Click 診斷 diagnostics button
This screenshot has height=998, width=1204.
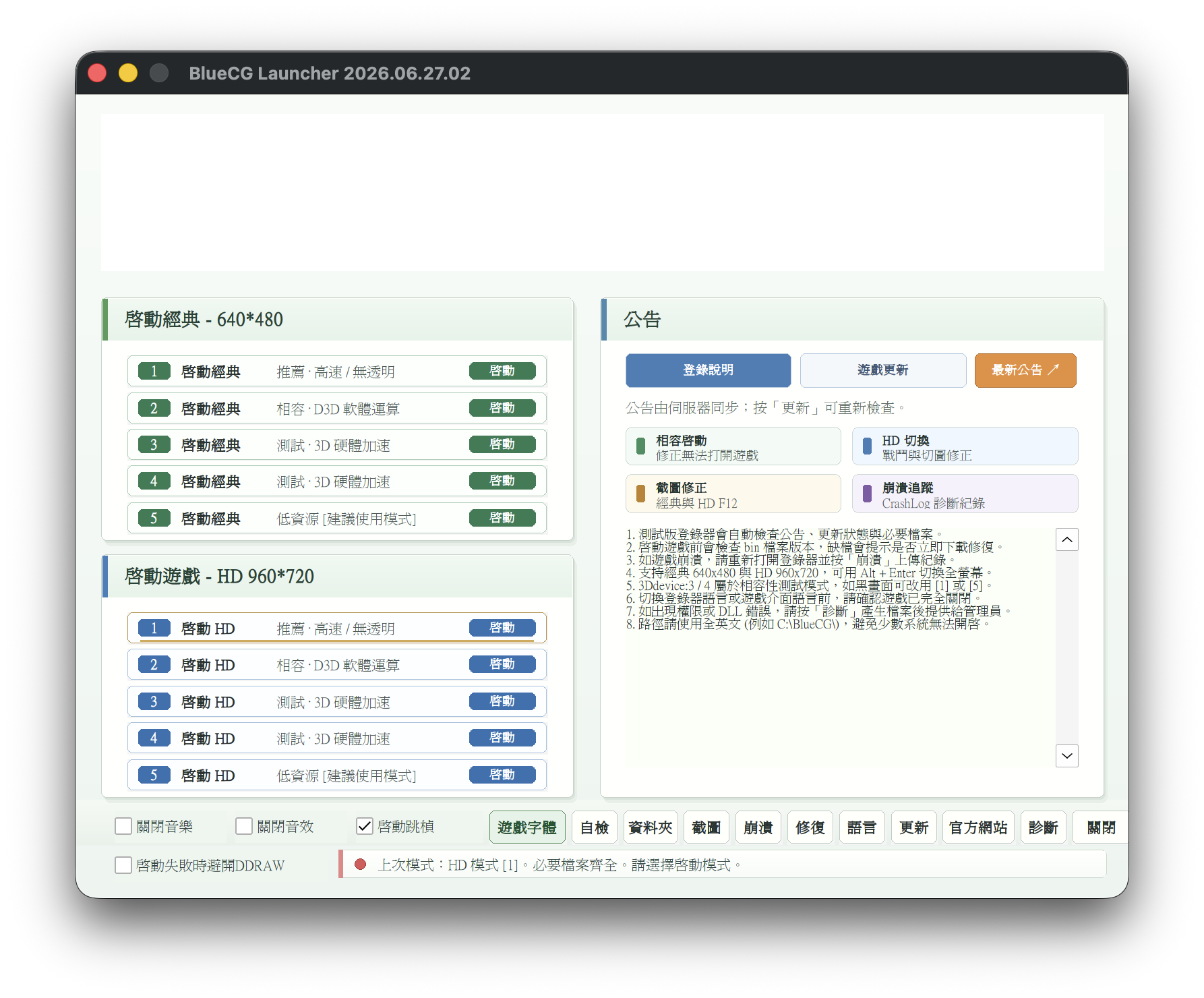point(1044,827)
